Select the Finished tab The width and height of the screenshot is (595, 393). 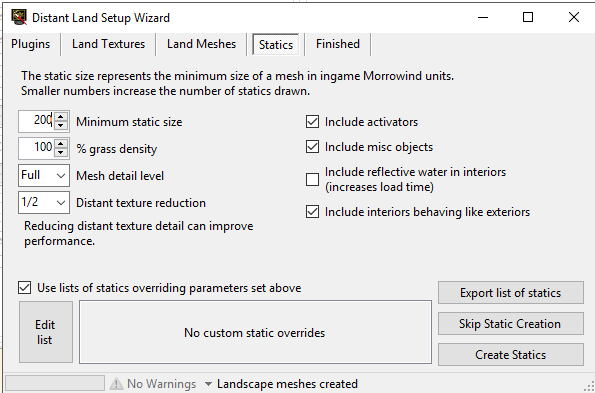pyautogui.click(x=338, y=44)
